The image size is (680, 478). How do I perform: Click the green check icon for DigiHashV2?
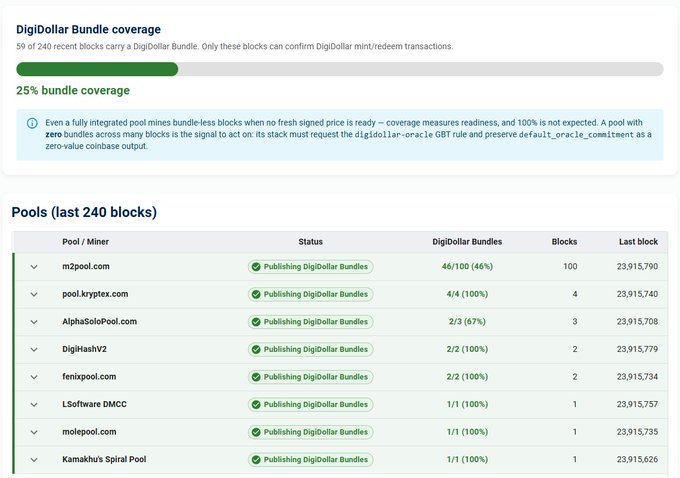coord(256,350)
